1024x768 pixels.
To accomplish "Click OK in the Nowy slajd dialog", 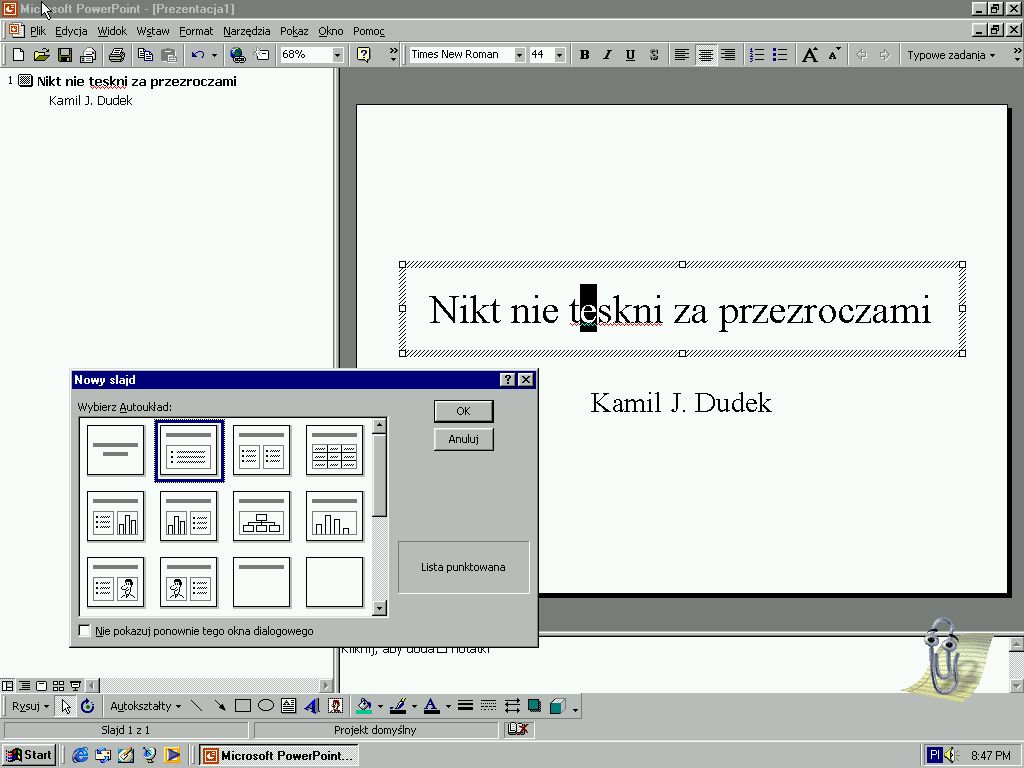I will 463,410.
